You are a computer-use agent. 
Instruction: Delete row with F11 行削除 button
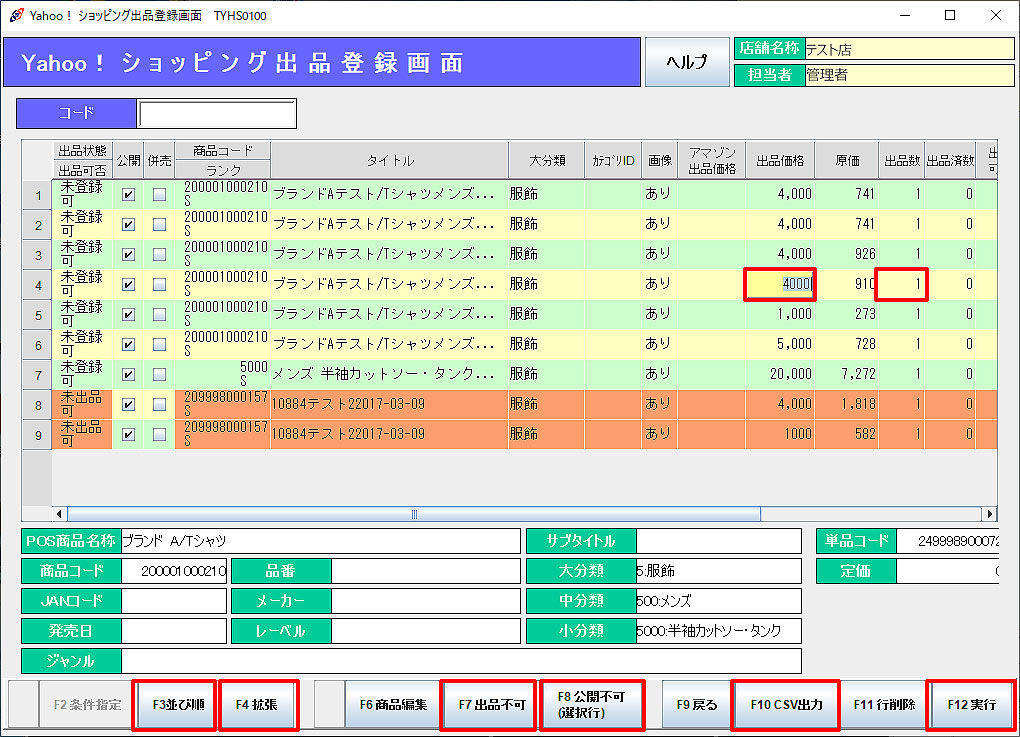coord(884,704)
